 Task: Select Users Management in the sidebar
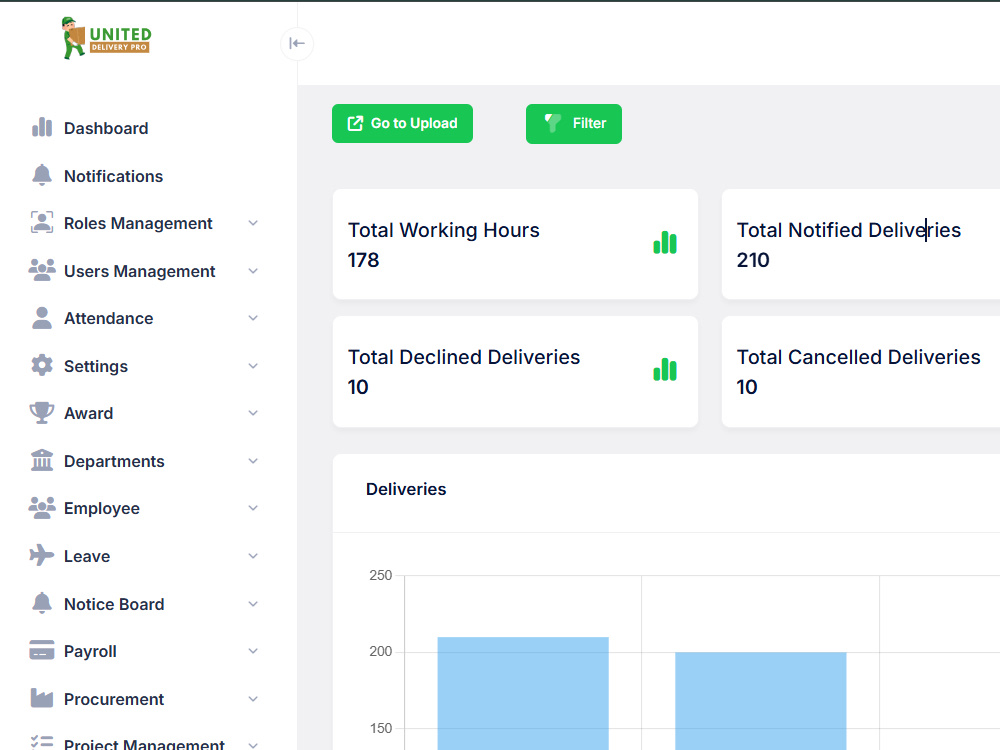pyautogui.click(x=140, y=271)
